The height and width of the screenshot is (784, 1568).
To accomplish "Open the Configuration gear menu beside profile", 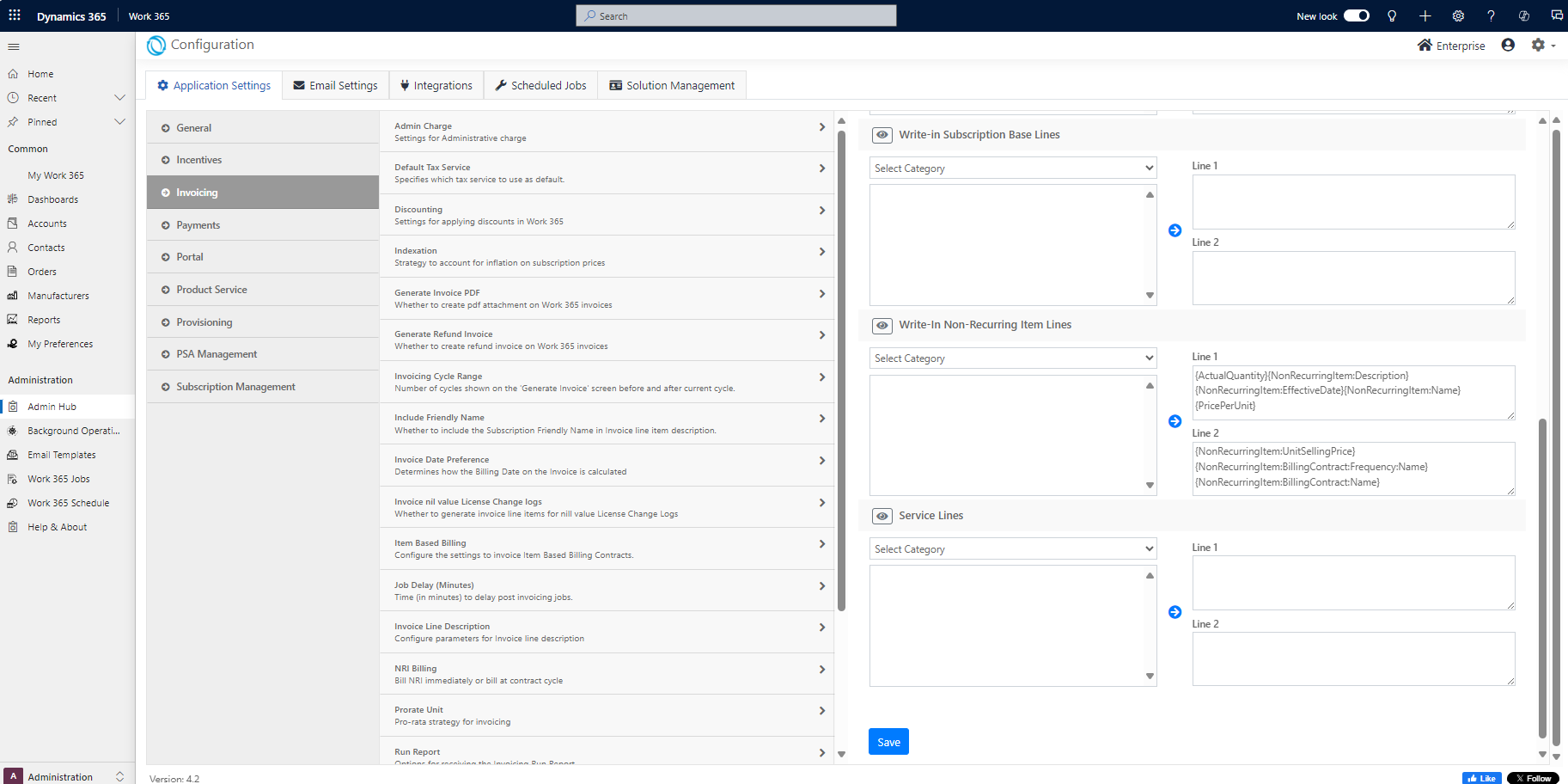I will pyautogui.click(x=1543, y=45).
